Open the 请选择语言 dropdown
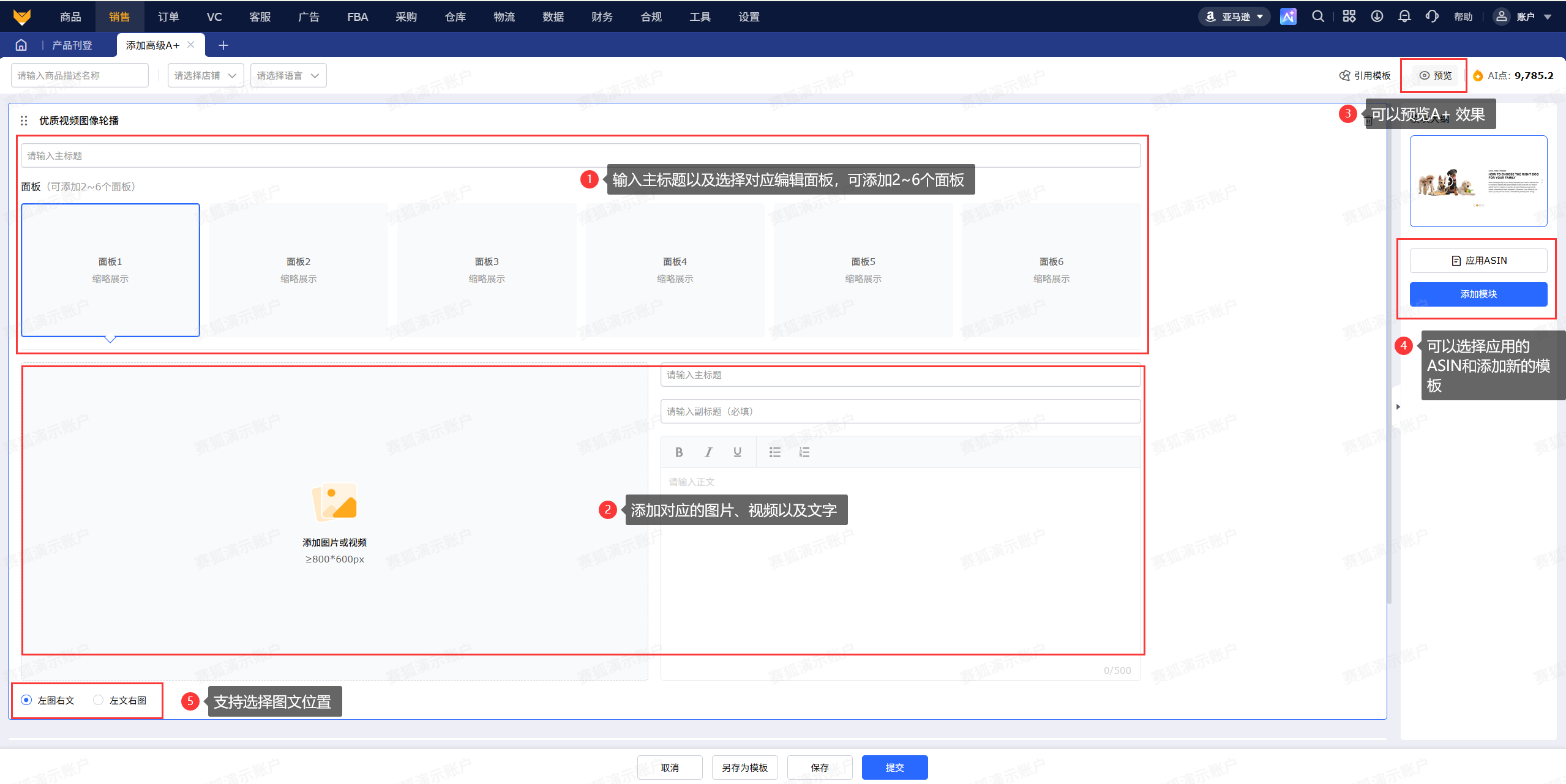 tap(288, 75)
